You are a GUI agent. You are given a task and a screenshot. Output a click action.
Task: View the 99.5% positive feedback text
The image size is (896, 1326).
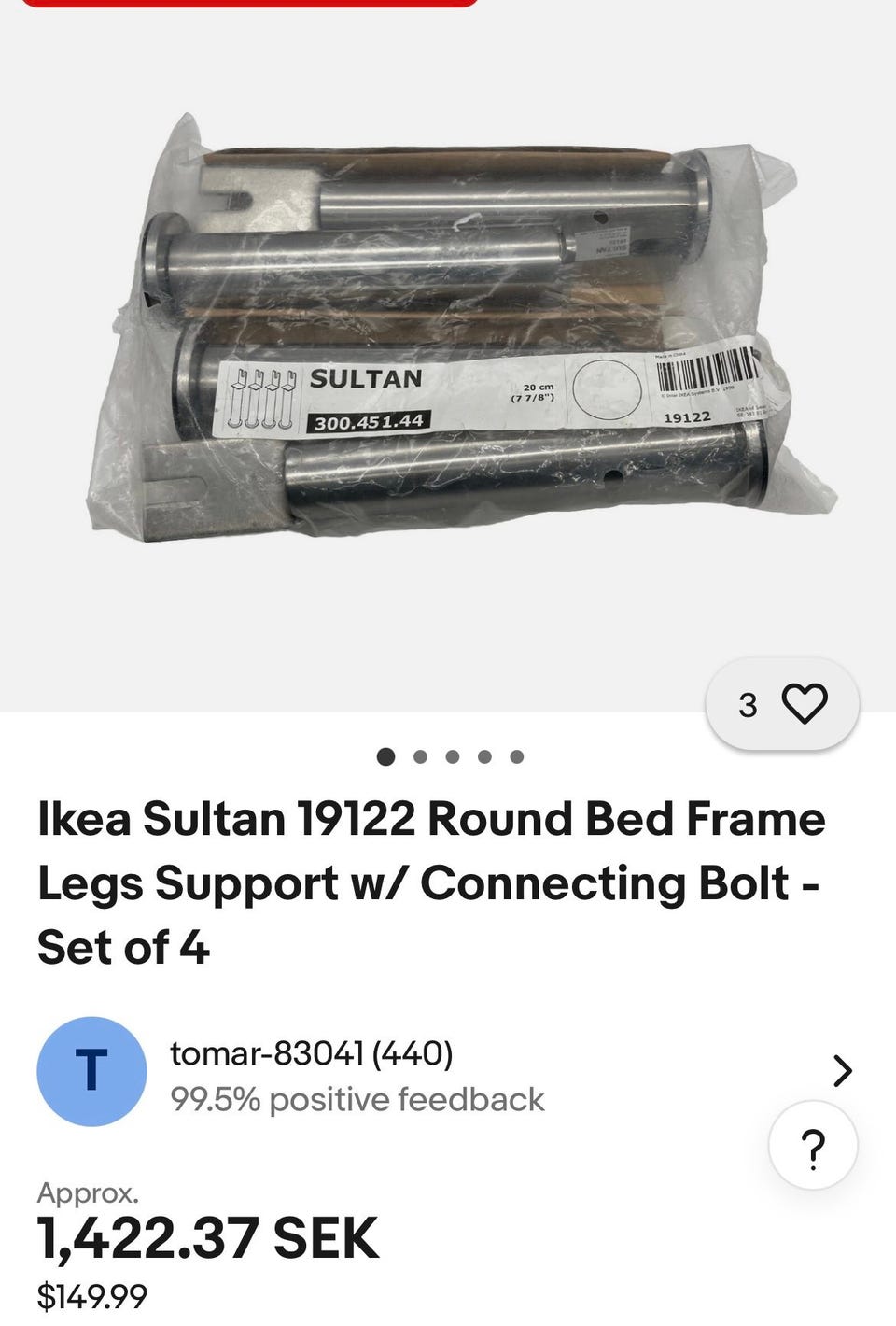point(357,1099)
